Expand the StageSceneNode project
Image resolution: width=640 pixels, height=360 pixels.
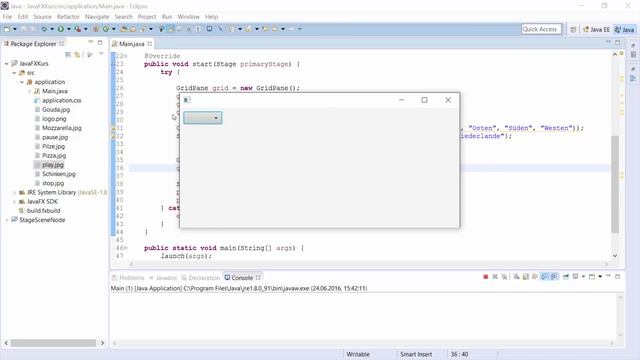click(7, 220)
